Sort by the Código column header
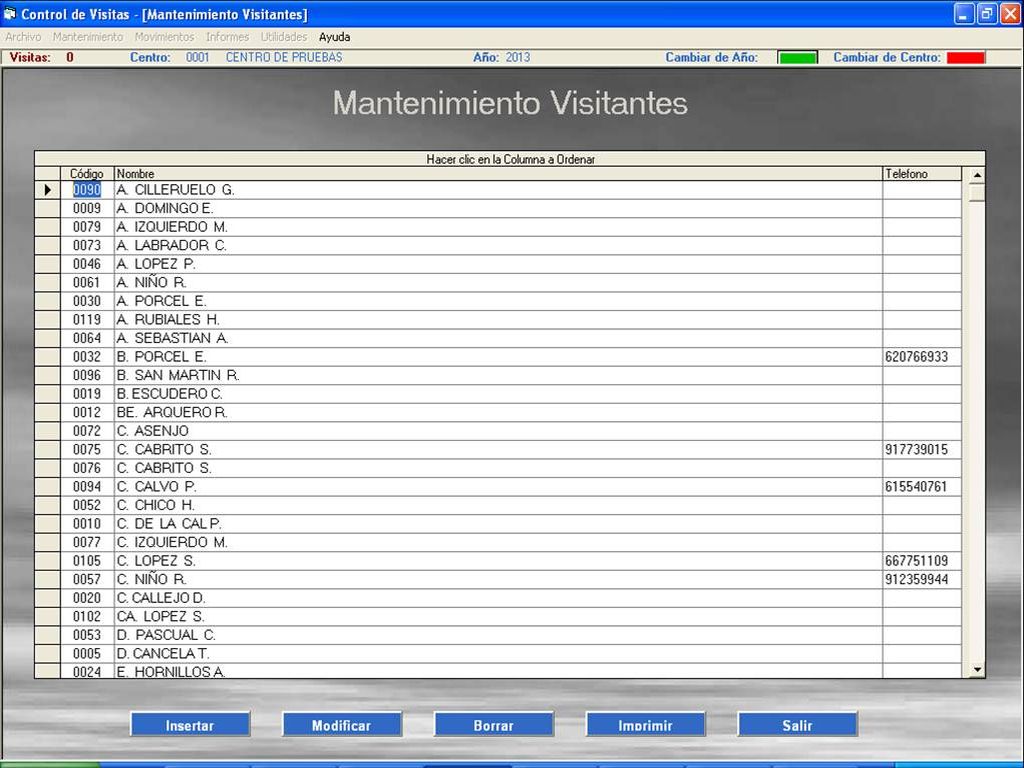Viewport: 1024px width, 768px height. click(87, 174)
